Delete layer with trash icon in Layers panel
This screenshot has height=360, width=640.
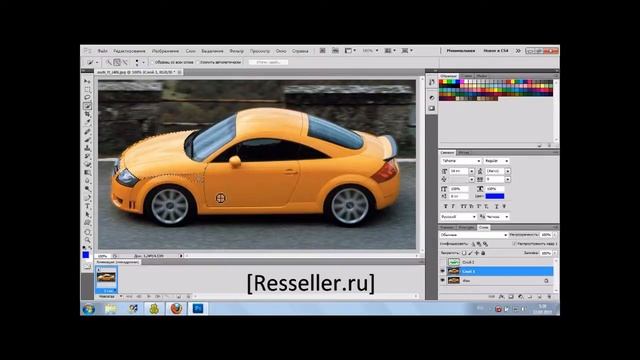point(549,297)
